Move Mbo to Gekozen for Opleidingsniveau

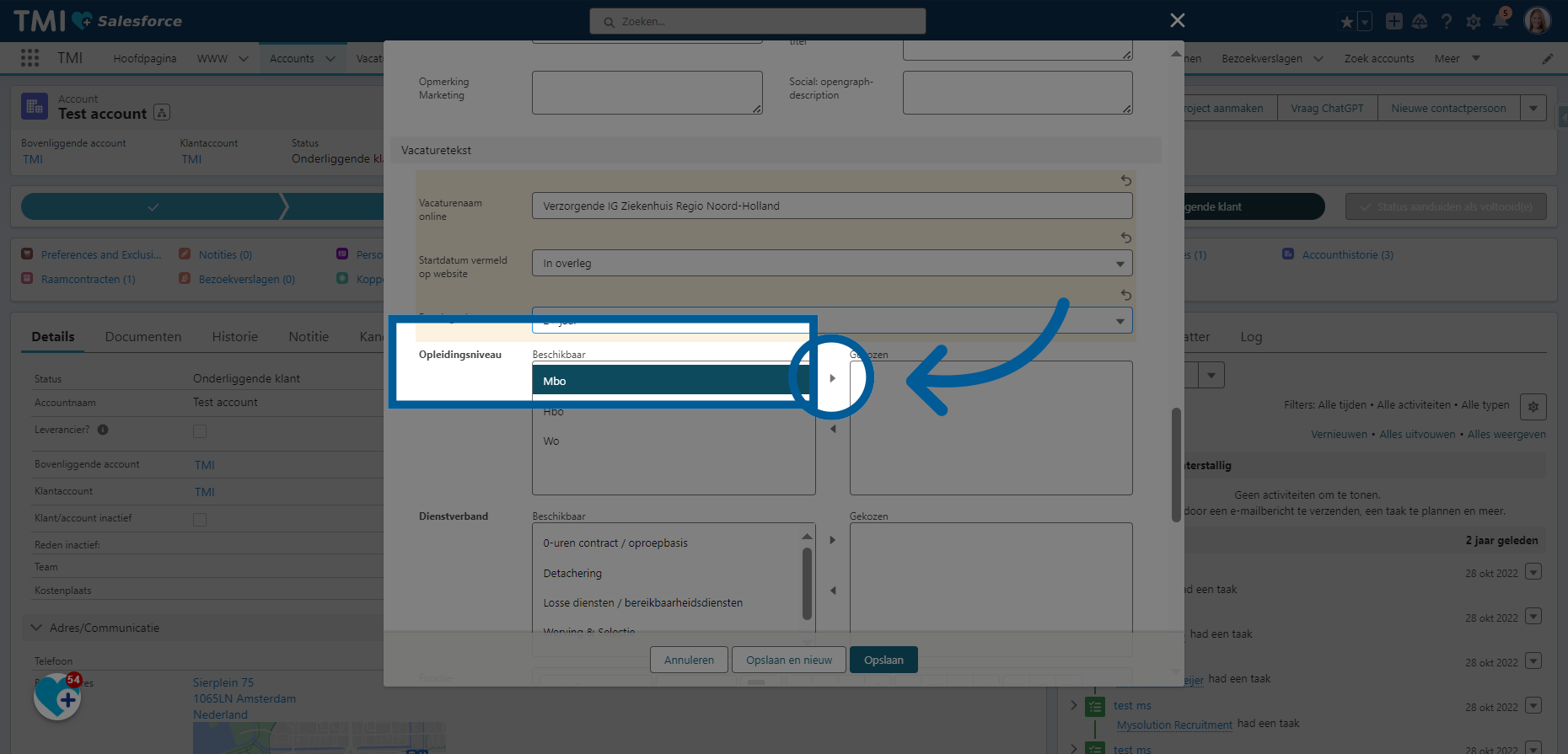pyautogui.click(x=832, y=378)
